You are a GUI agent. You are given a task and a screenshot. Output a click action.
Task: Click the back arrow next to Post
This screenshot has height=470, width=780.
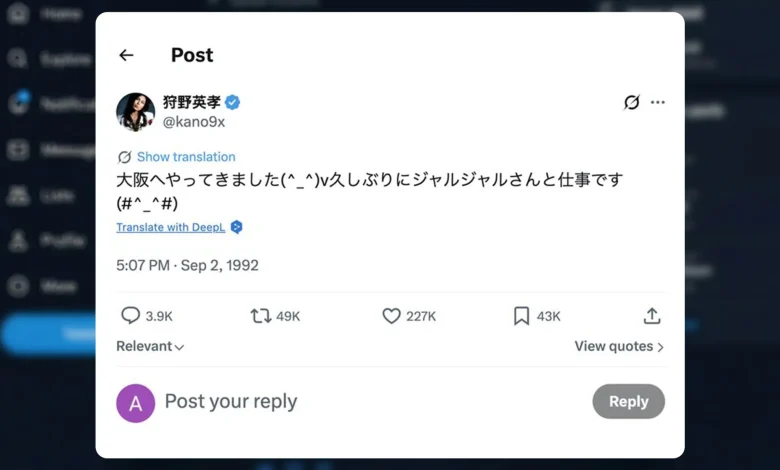pyautogui.click(x=126, y=55)
